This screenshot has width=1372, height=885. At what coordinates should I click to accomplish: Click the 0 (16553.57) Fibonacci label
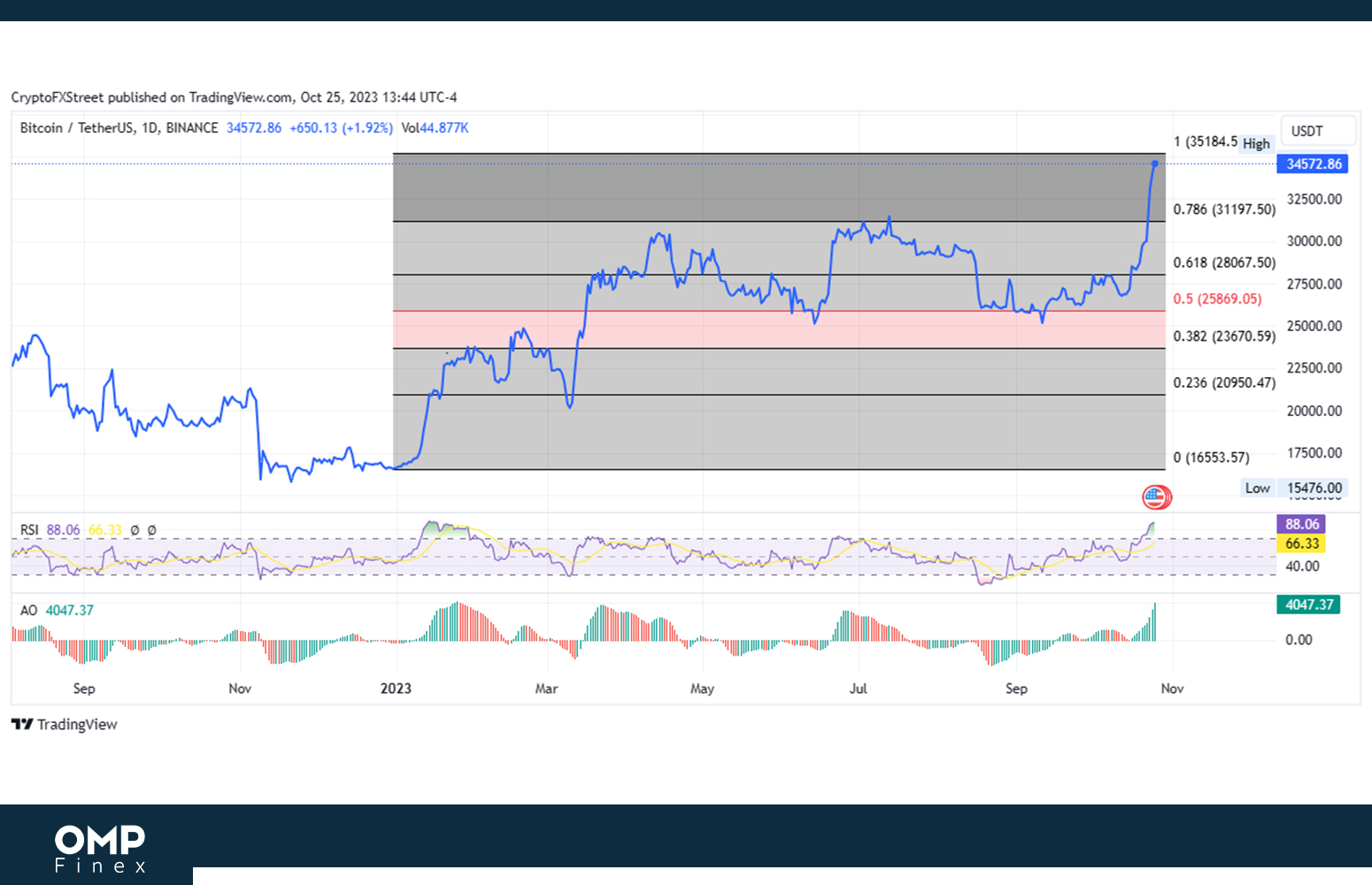[x=1212, y=458]
